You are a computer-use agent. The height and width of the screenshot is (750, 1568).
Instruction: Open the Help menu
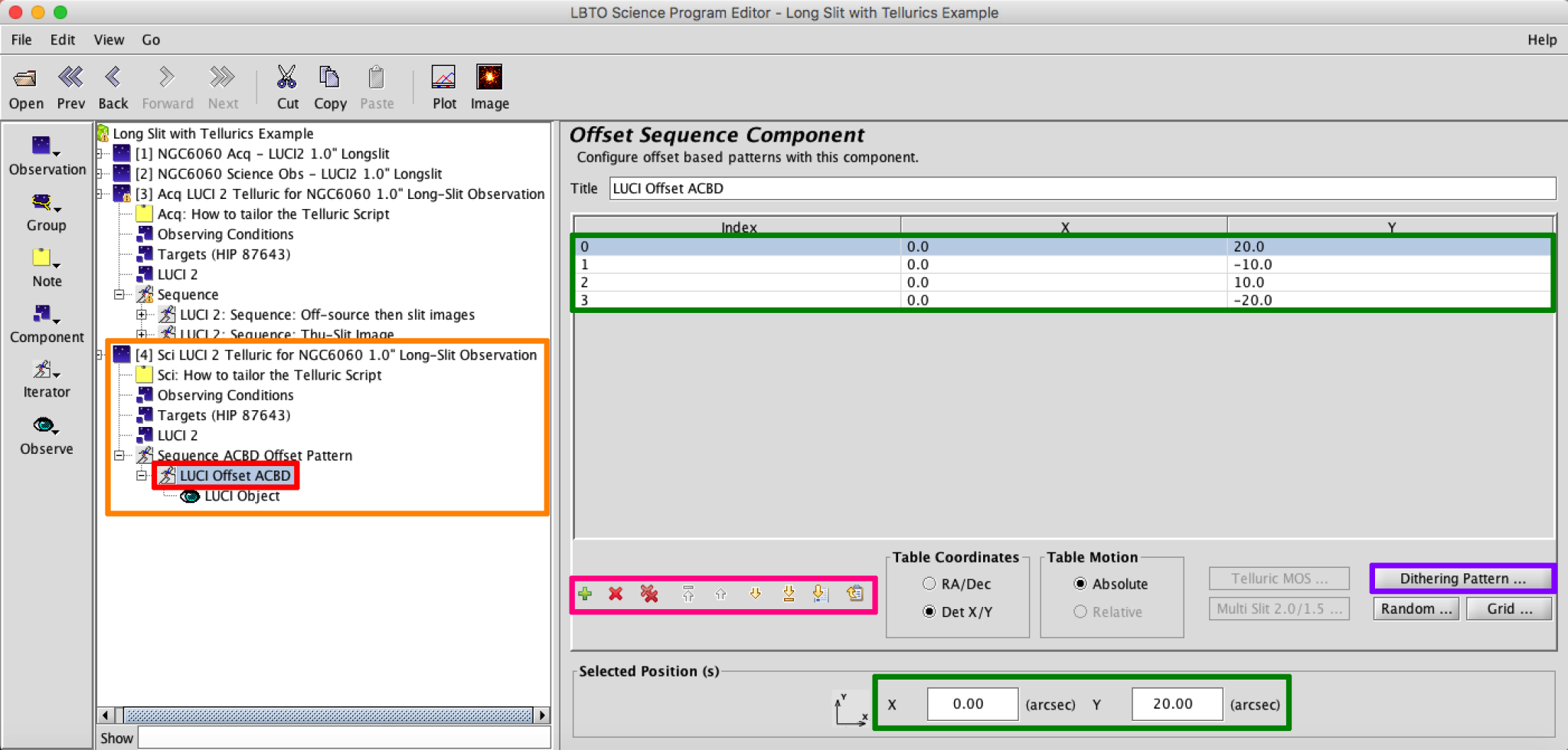[1542, 40]
